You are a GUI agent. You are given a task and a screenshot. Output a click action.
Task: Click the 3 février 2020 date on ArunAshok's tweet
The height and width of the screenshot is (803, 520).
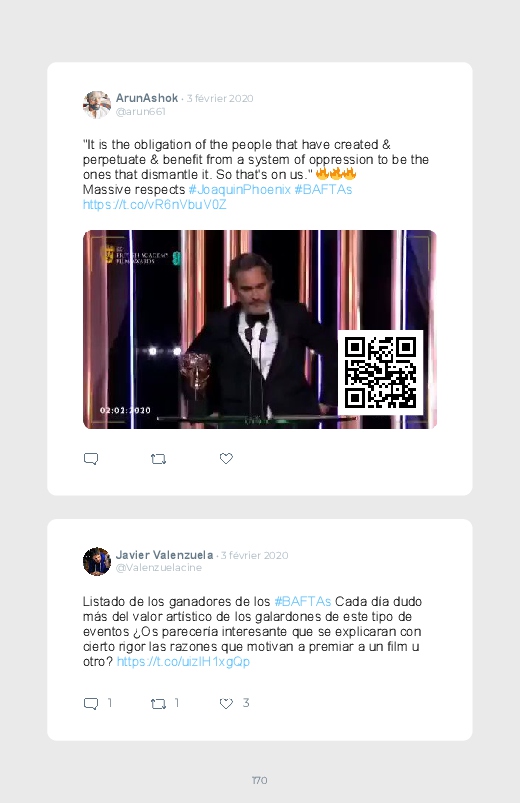point(220,98)
